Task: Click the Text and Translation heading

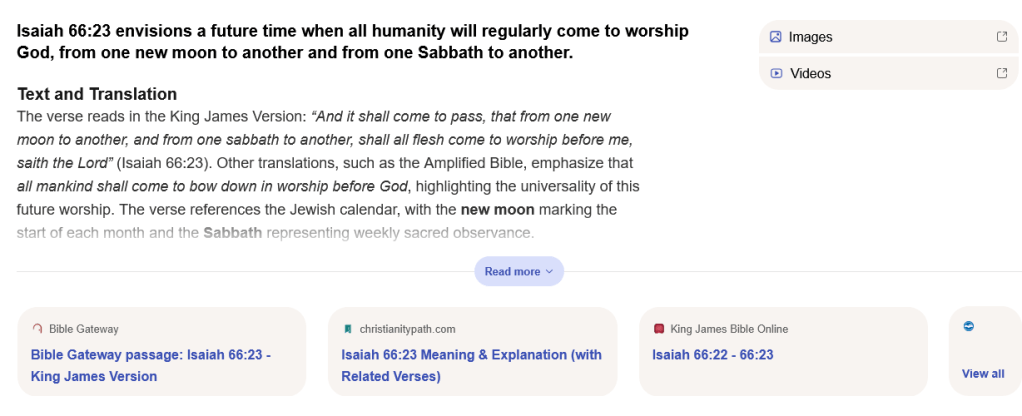Action: pos(97,94)
